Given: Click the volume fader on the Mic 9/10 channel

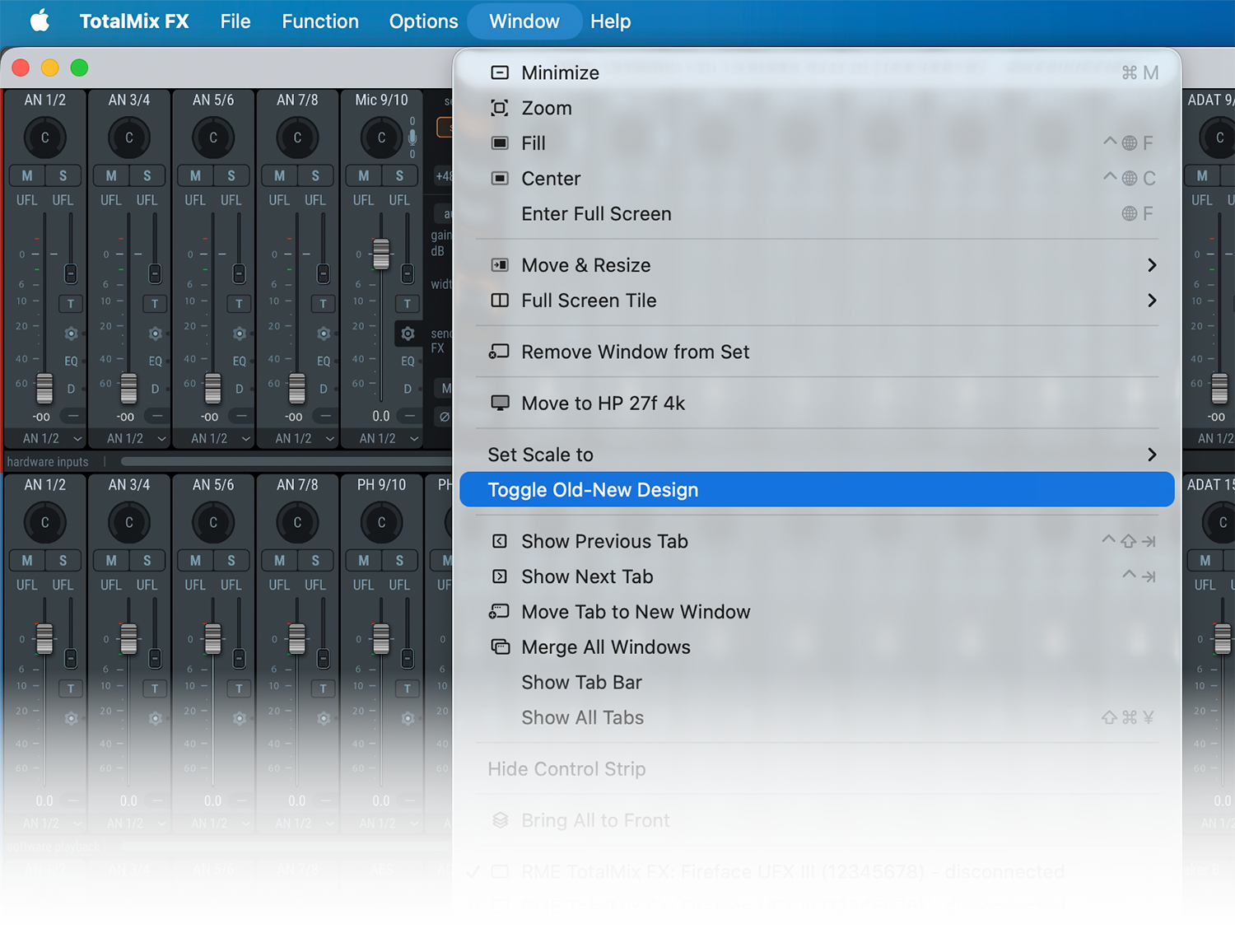Looking at the screenshot, I should 380,255.
